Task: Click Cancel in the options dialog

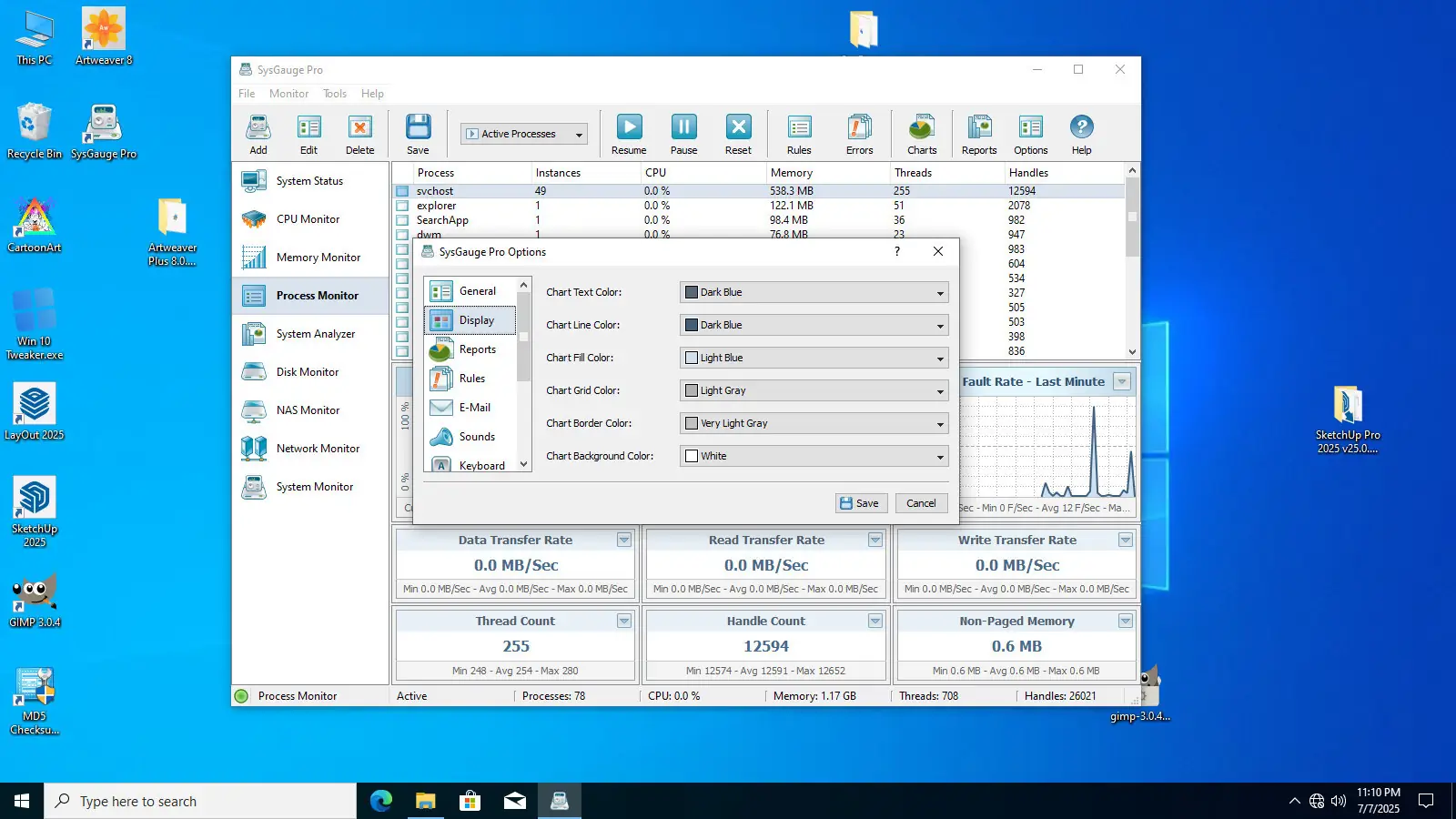Action: click(x=921, y=503)
